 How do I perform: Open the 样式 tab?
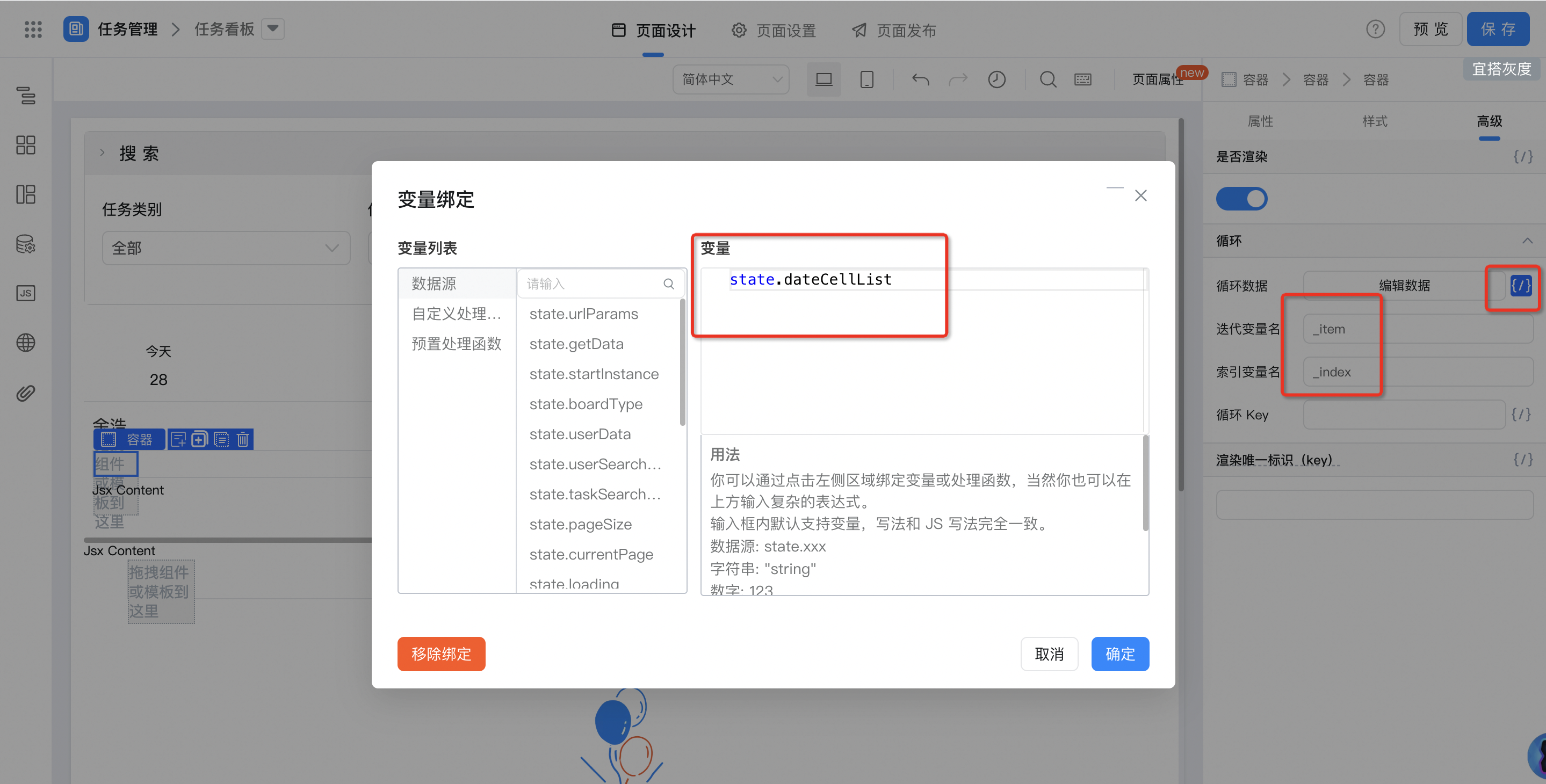(x=1374, y=121)
